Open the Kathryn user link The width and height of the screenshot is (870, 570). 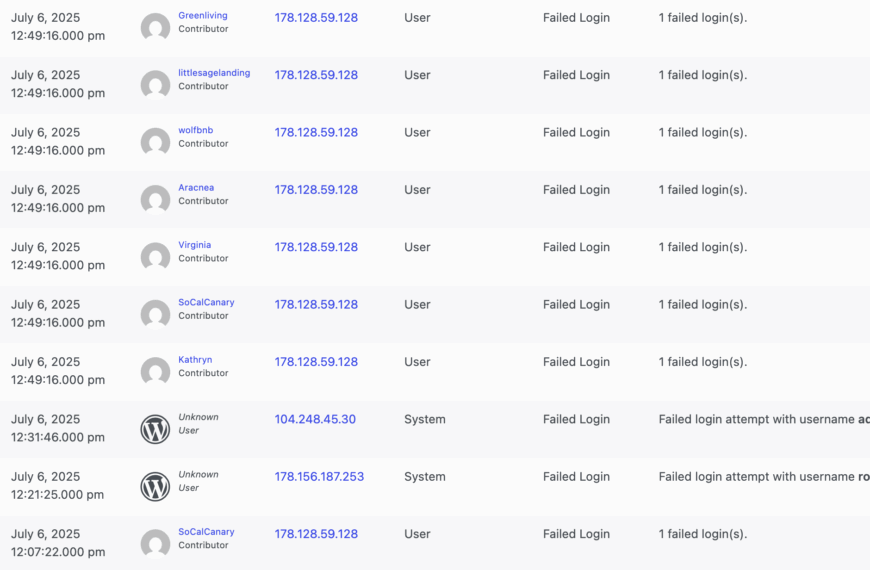(x=195, y=360)
